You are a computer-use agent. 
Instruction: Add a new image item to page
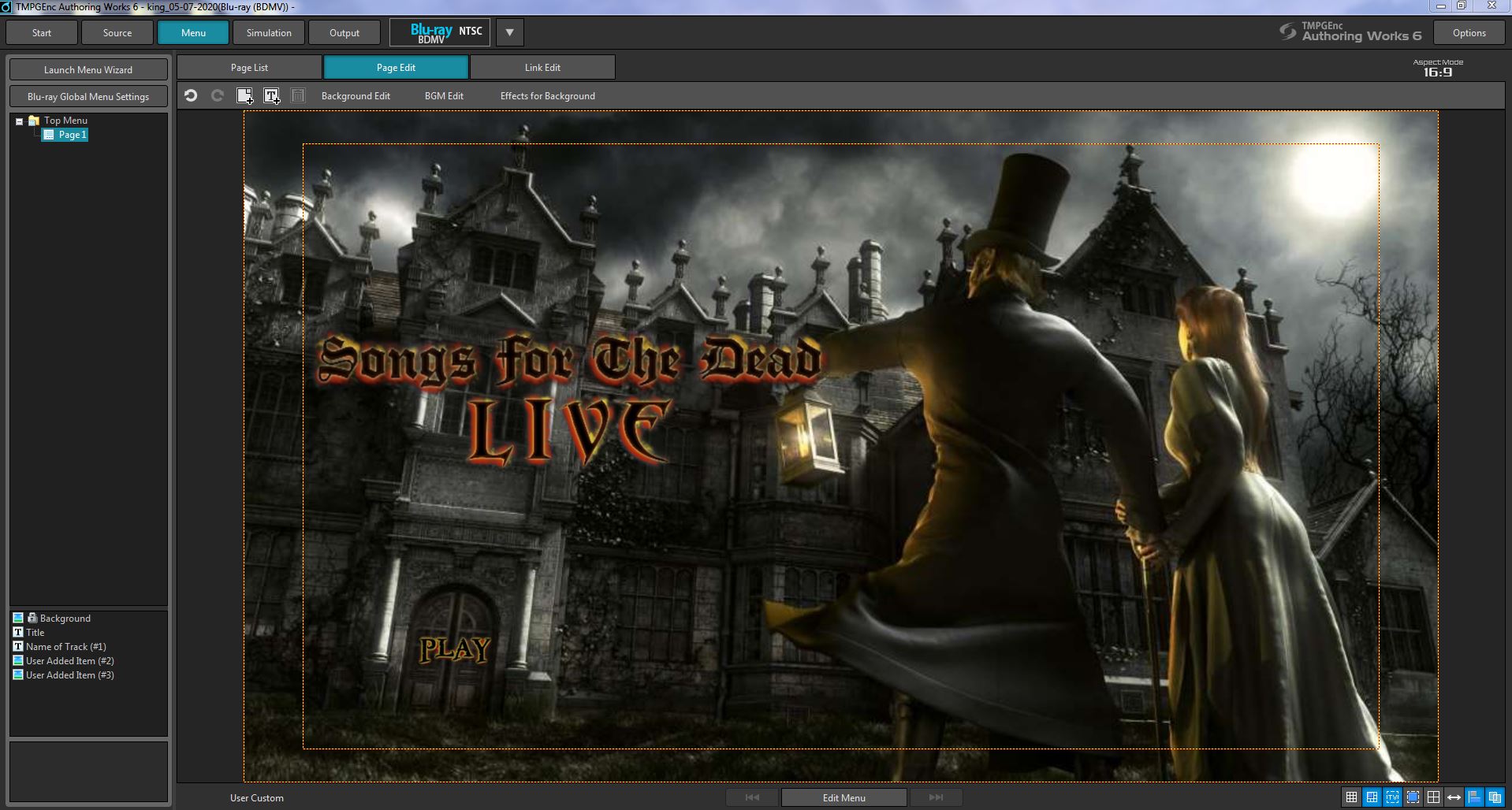click(245, 96)
